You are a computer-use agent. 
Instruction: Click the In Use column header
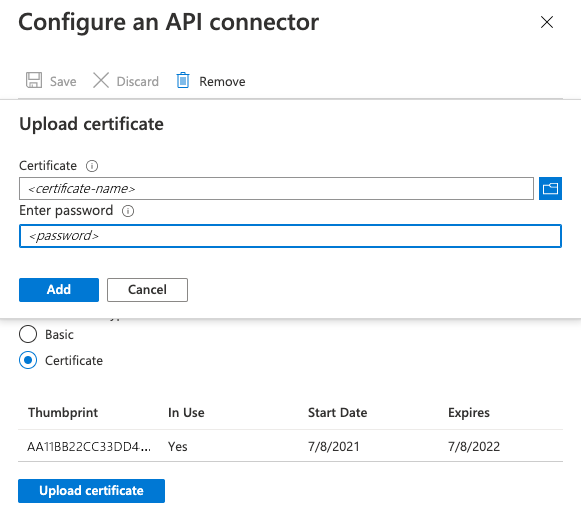tap(186, 412)
